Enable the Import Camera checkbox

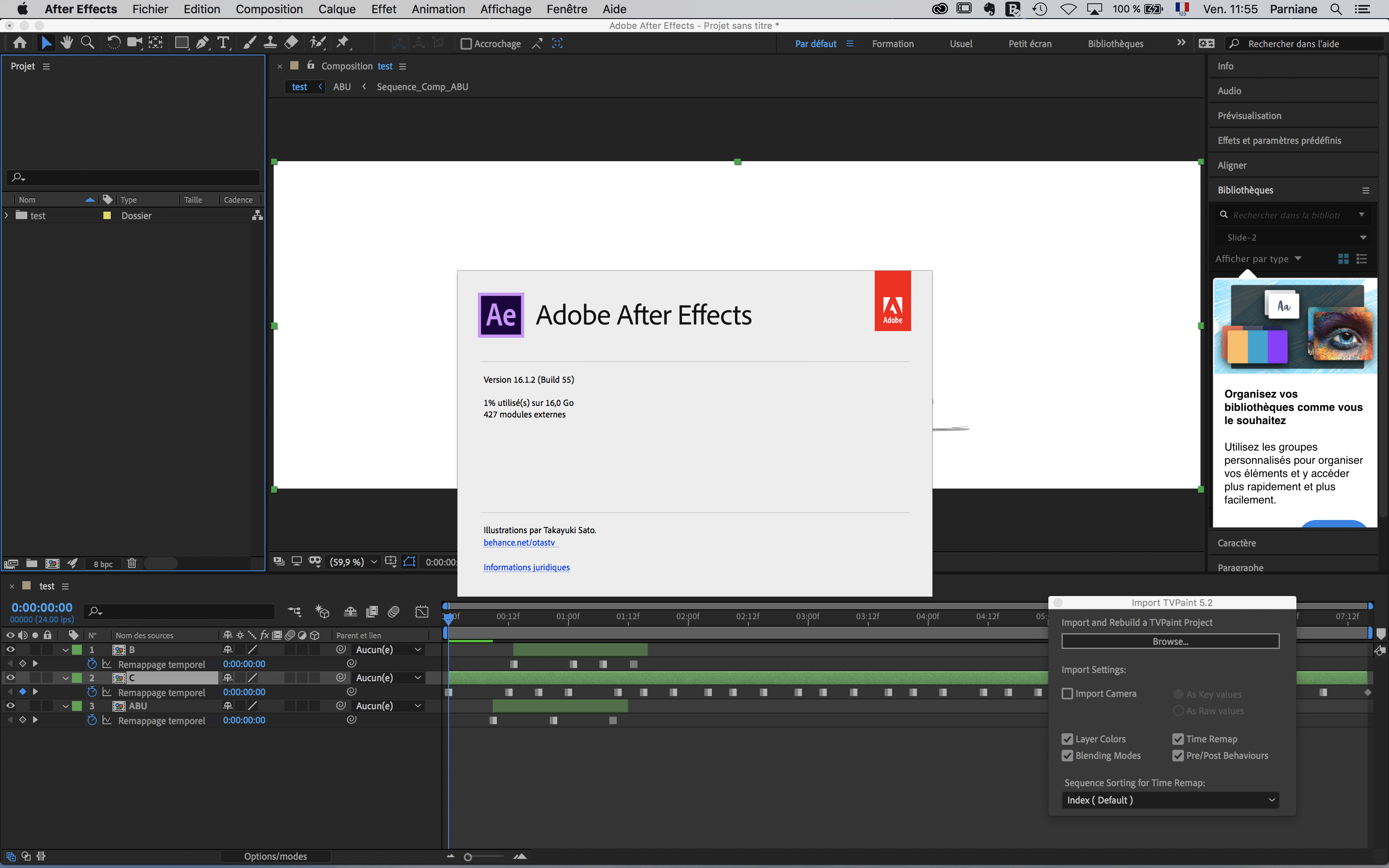[x=1067, y=694]
